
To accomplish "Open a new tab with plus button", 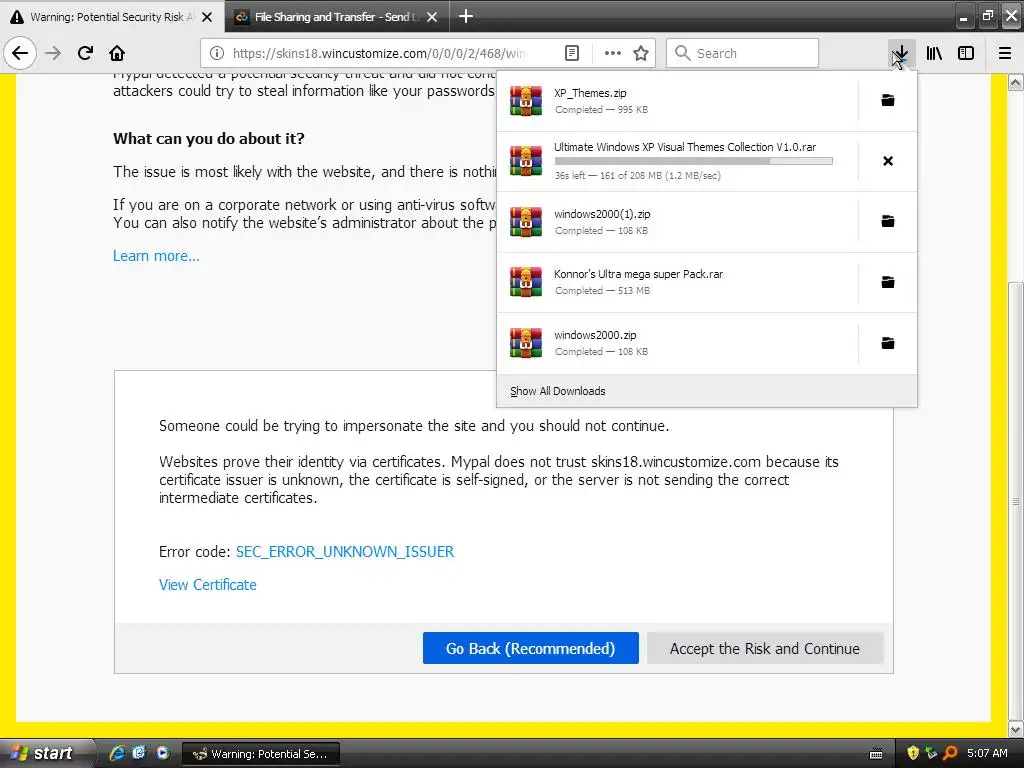I will [x=466, y=16].
